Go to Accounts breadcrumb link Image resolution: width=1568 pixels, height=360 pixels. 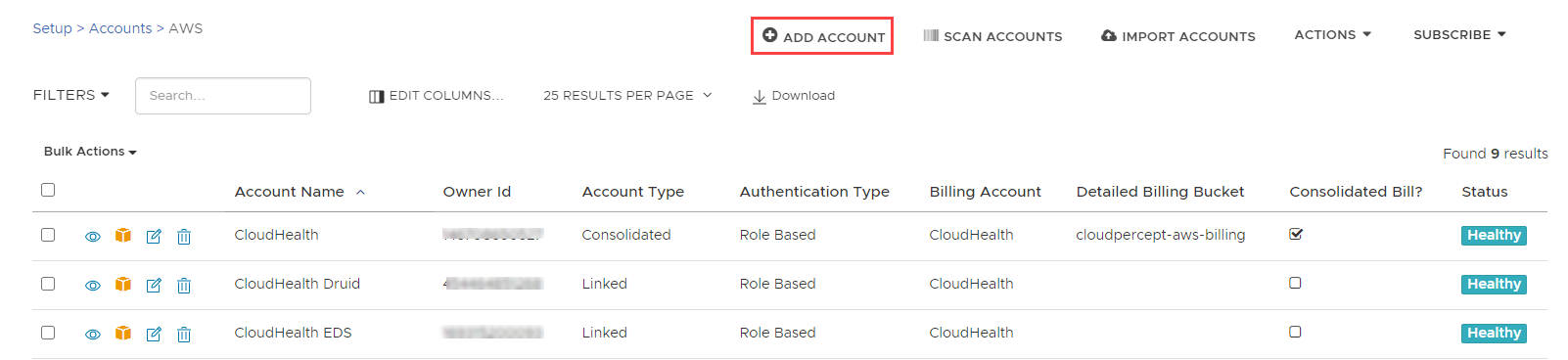120,28
